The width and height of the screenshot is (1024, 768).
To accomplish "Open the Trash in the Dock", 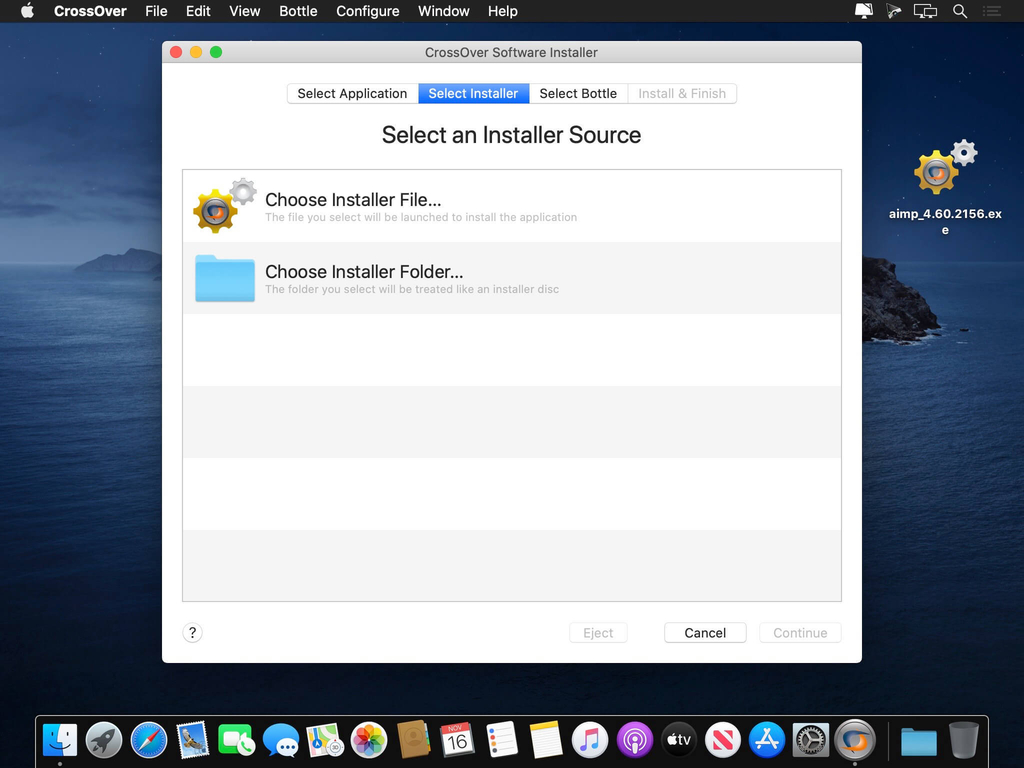I will [963, 741].
